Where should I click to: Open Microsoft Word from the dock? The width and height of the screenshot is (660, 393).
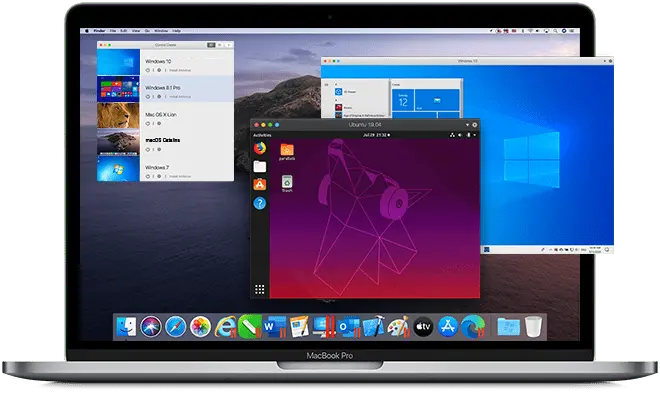pyautogui.click(x=274, y=327)
